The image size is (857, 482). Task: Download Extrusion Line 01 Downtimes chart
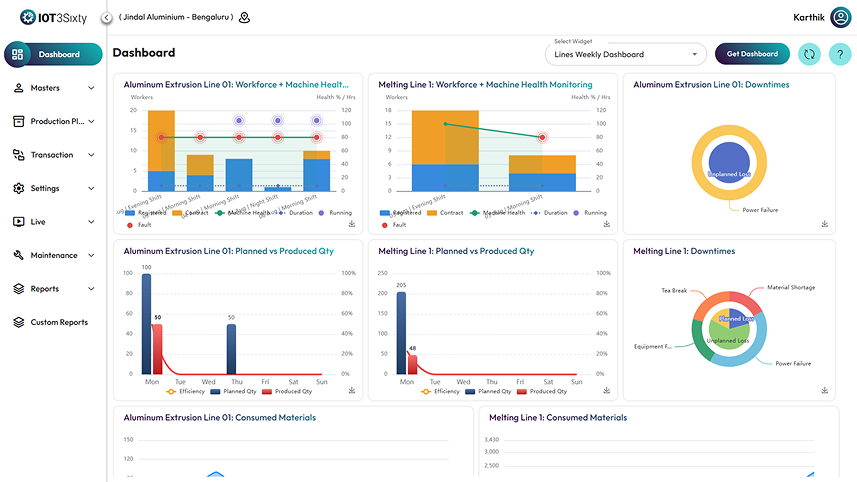[825, 224]
